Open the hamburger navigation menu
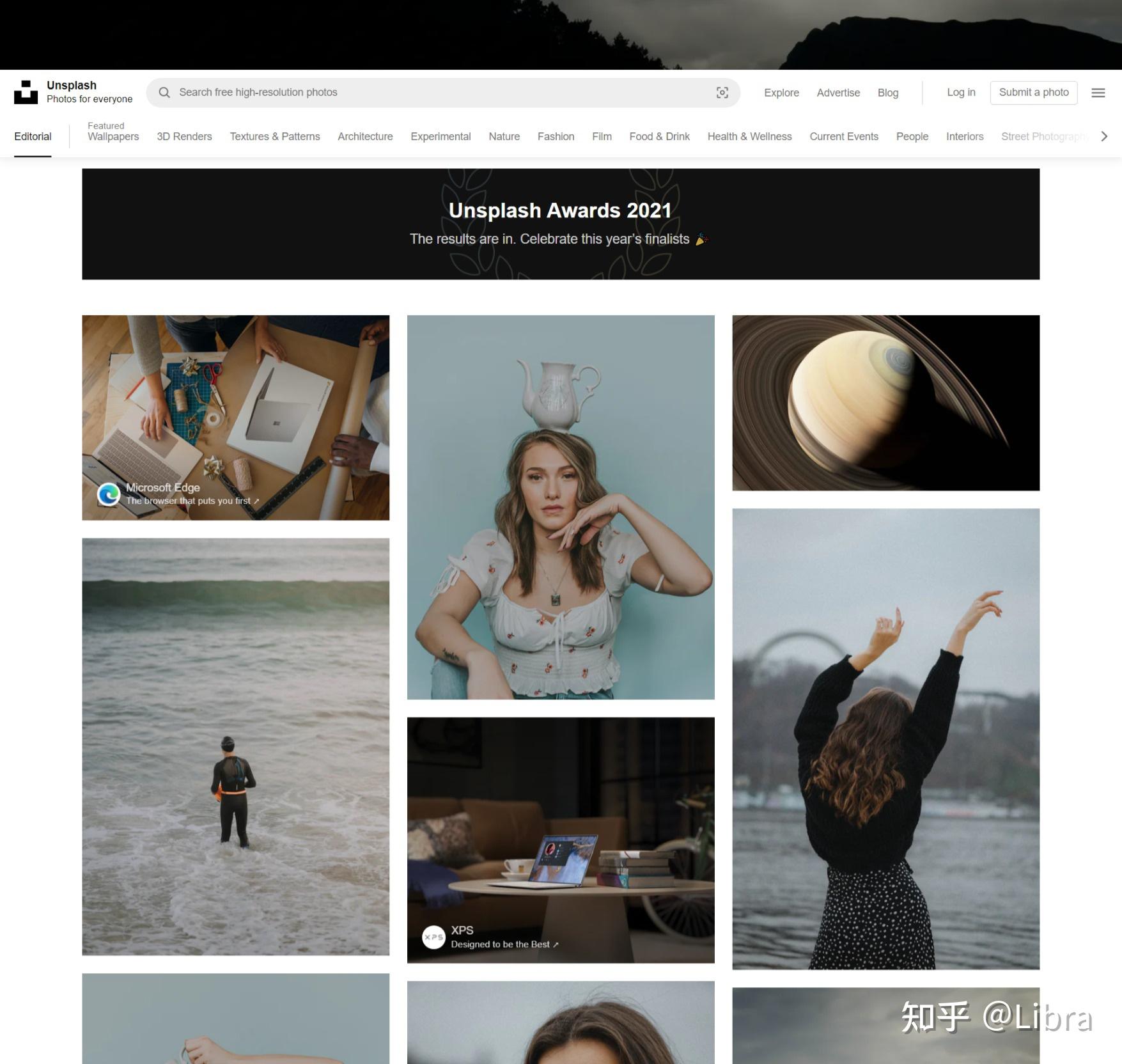The image size is (1122, 1064). [x=1098, y=92]
